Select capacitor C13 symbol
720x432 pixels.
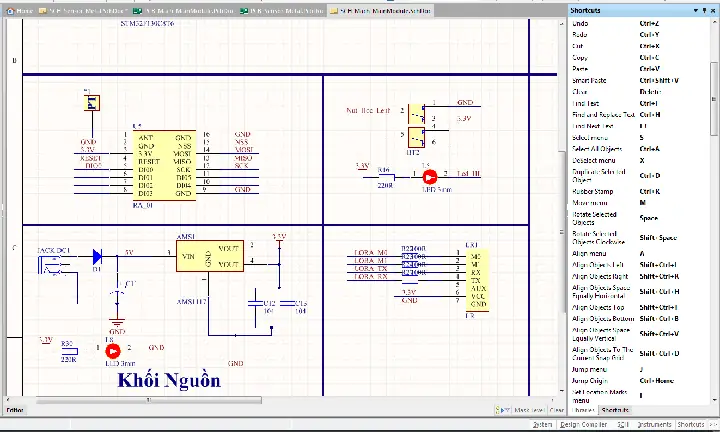pyautogui.click(x=287, y=303)
